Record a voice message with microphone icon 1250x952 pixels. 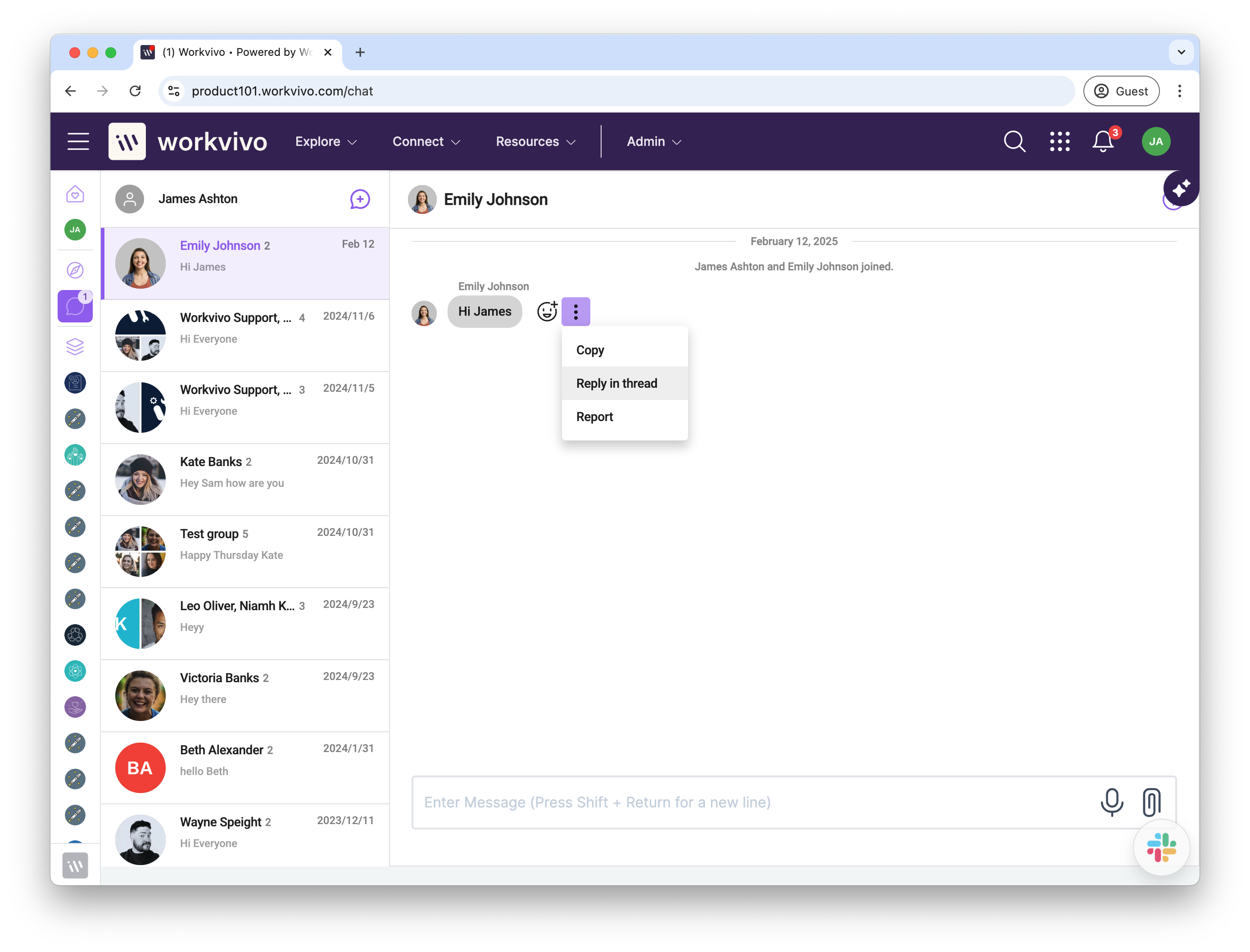click(x=1112, y=802)
